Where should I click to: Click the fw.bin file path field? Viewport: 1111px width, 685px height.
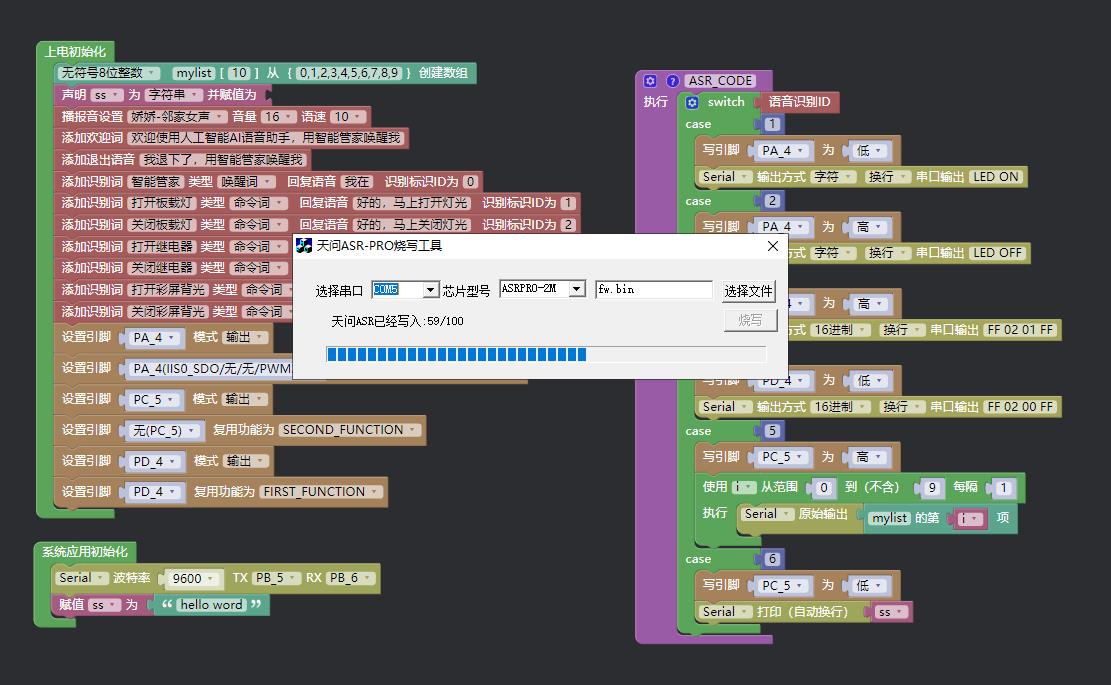(x=654, y=289)
